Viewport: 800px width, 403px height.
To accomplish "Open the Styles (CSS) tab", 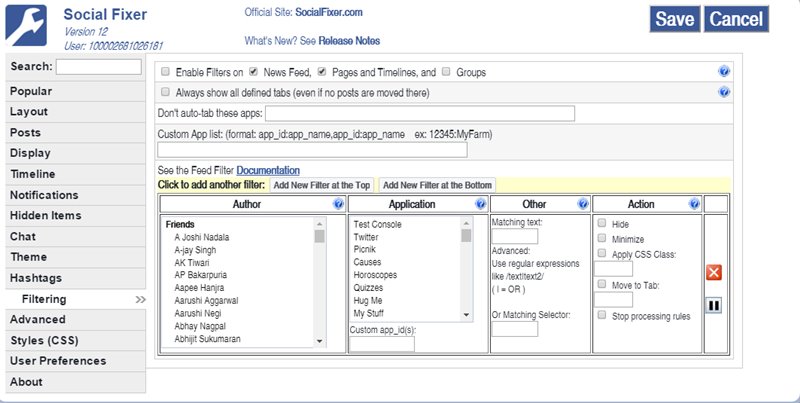I will (x=75, y=340).
